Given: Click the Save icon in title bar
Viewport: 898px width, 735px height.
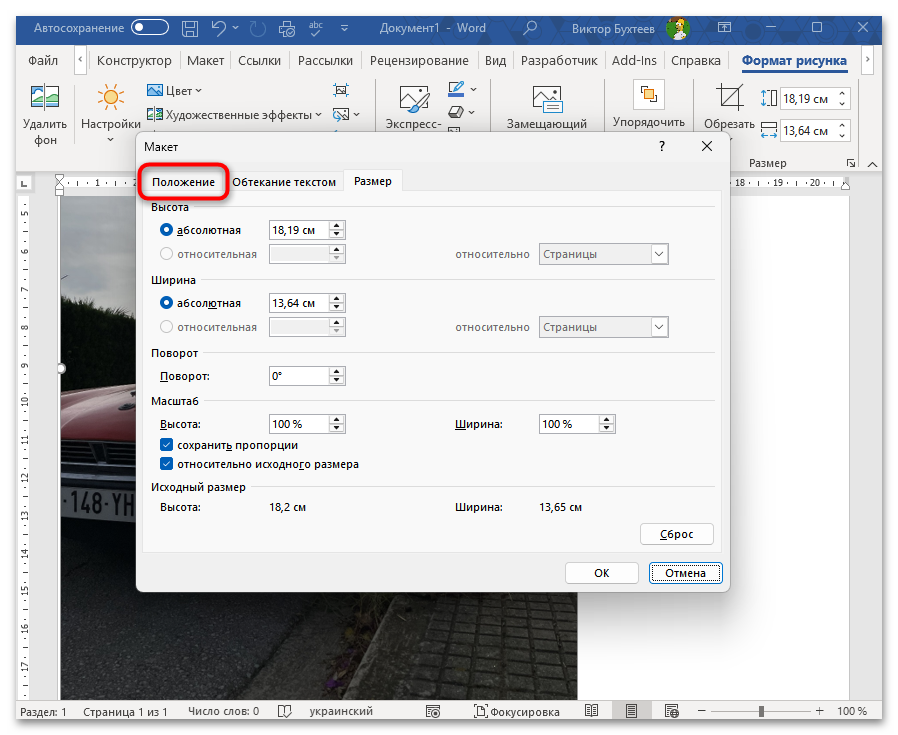Looking at the screenshot, I should 190,28.
